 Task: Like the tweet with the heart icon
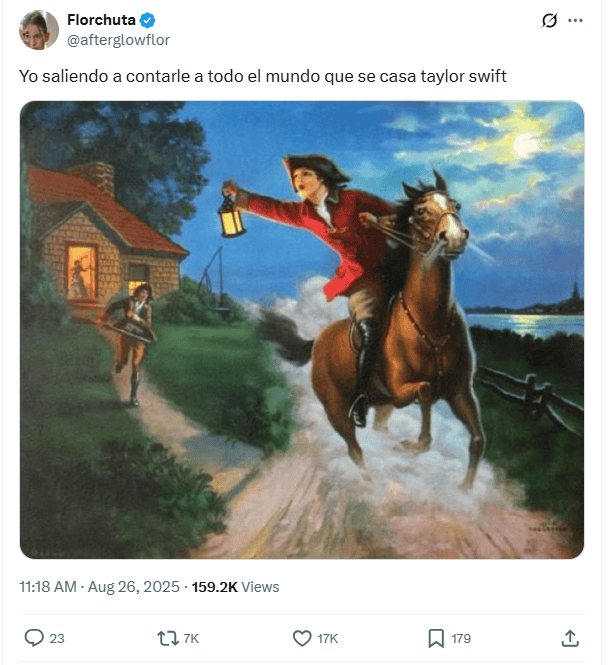click(x=302, y=638)
